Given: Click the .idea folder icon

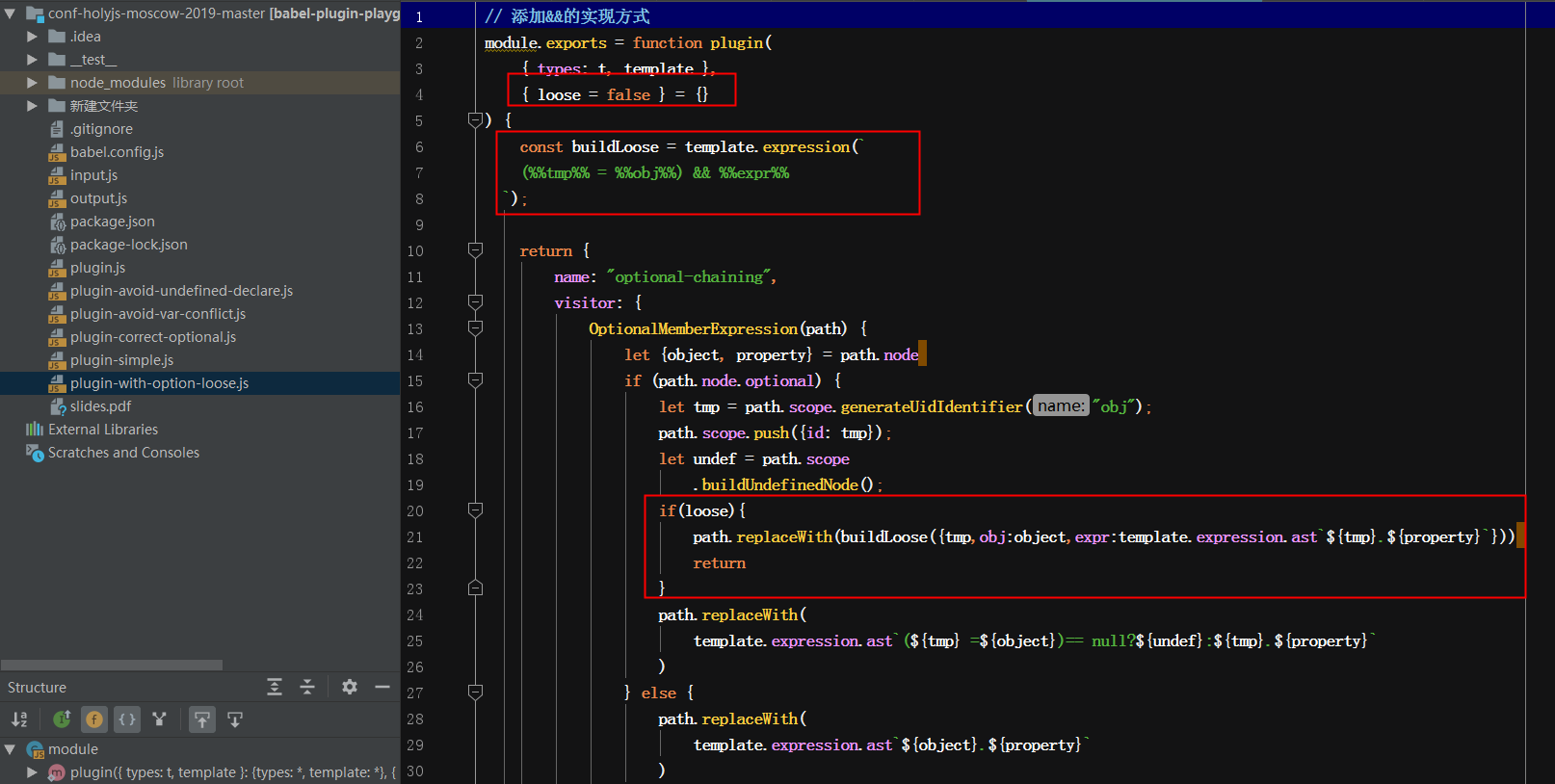Looking at the screenshot, I should point(57,37).
